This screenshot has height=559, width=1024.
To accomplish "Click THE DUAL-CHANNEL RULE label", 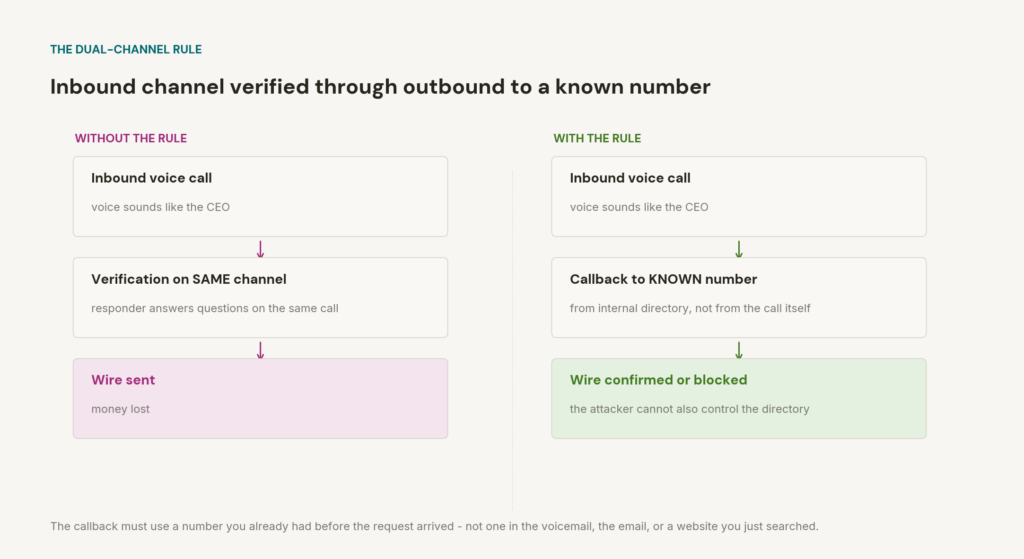I will 126,50.
